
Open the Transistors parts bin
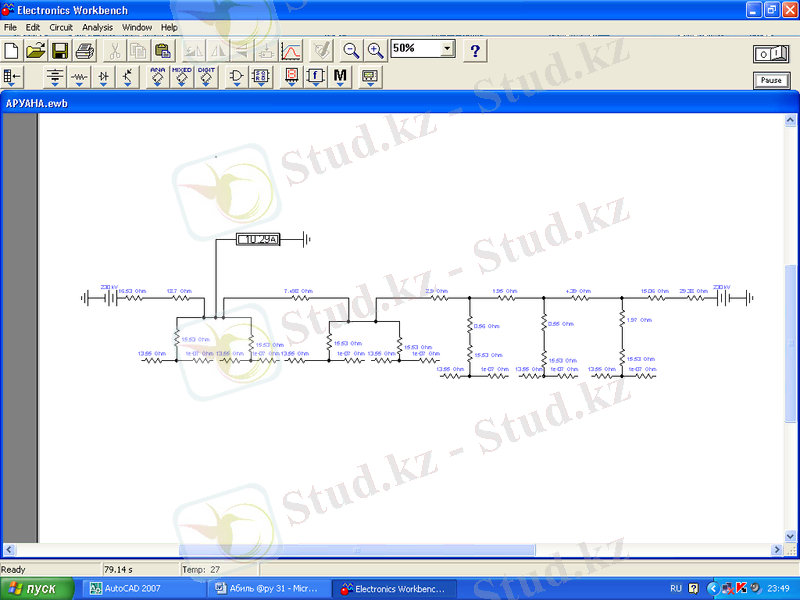128,77
